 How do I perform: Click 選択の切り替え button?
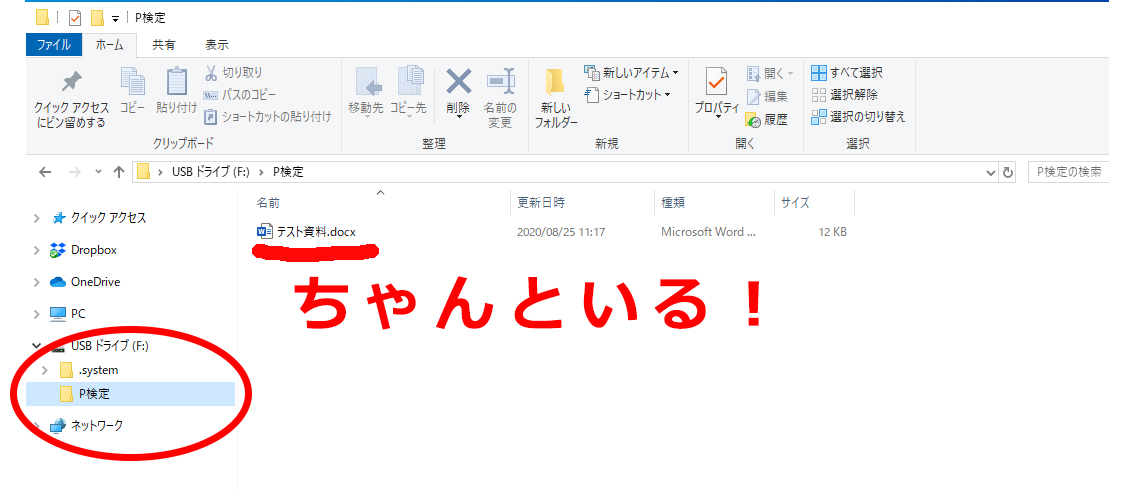(858, 117)
